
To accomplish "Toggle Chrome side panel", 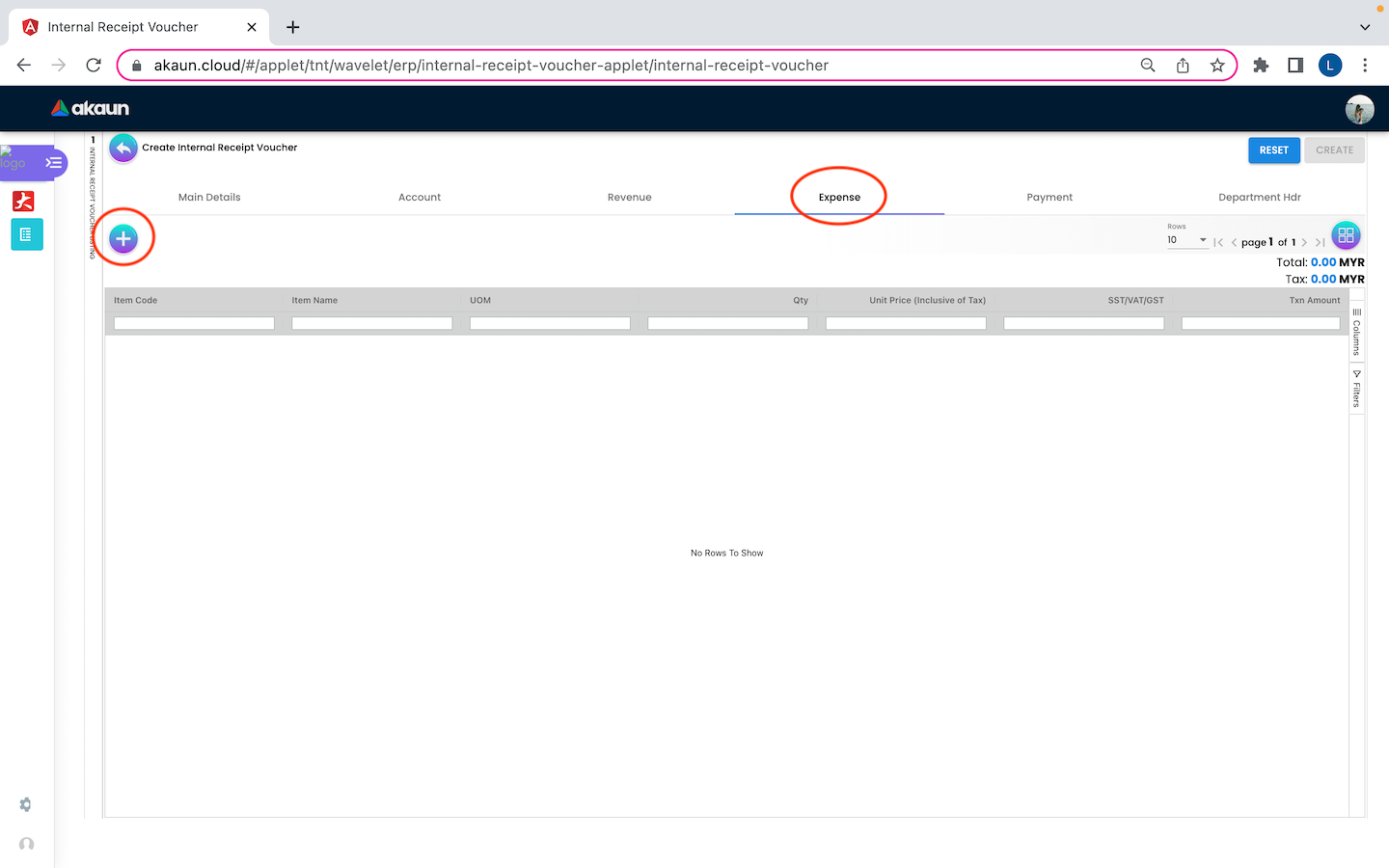I will [x=1295, y=66].
